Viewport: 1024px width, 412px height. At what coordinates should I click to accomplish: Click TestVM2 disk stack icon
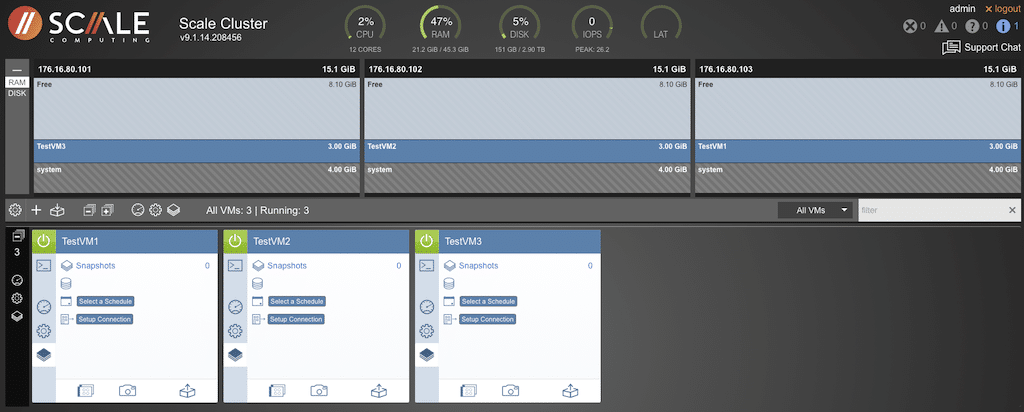(x=257, y=284)
